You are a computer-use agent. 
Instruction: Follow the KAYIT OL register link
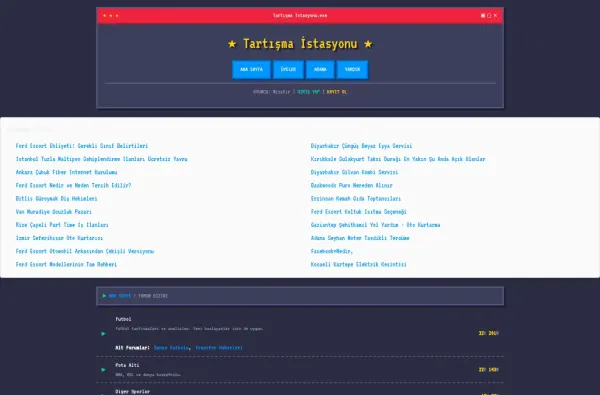point(337,92)
